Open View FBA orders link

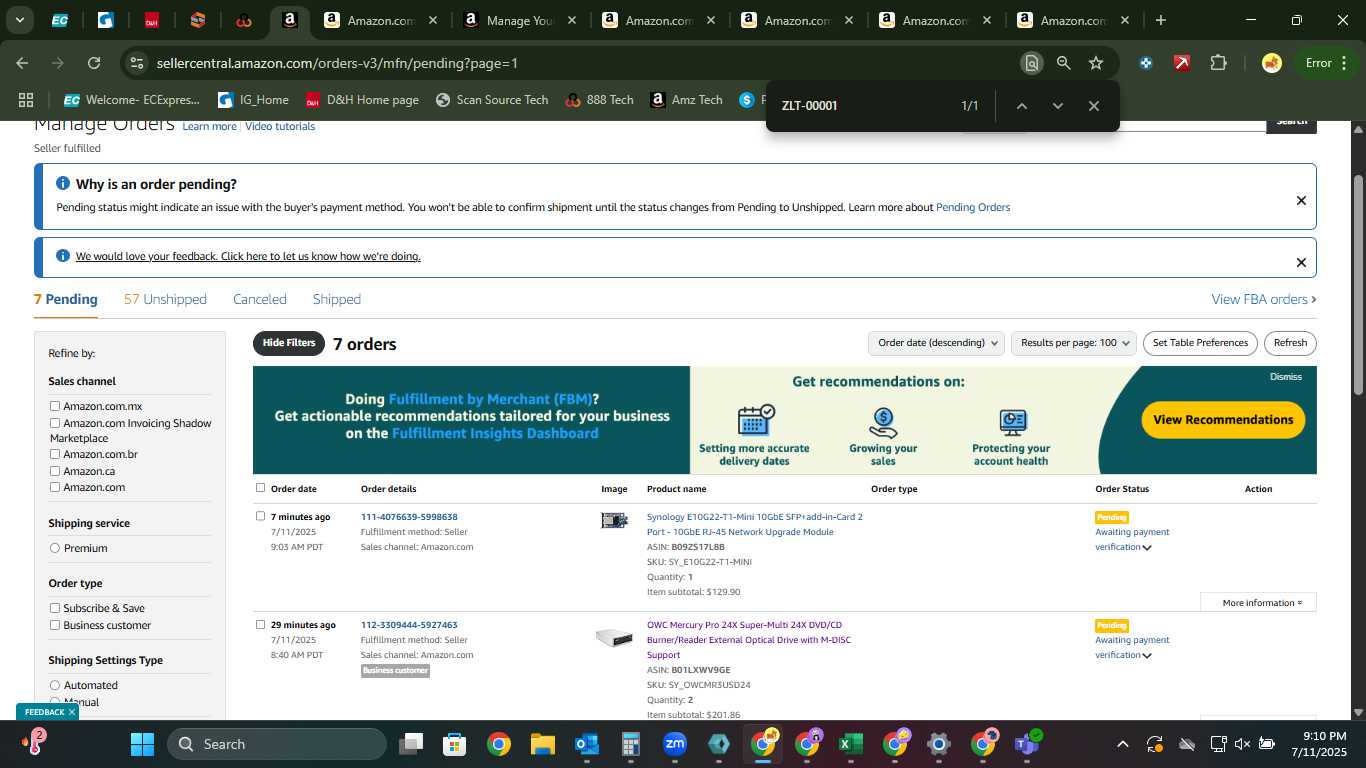click(1263, 300)
